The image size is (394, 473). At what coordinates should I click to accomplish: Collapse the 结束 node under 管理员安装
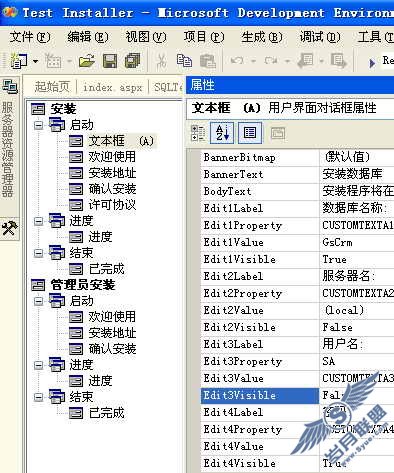click(39, 397)
